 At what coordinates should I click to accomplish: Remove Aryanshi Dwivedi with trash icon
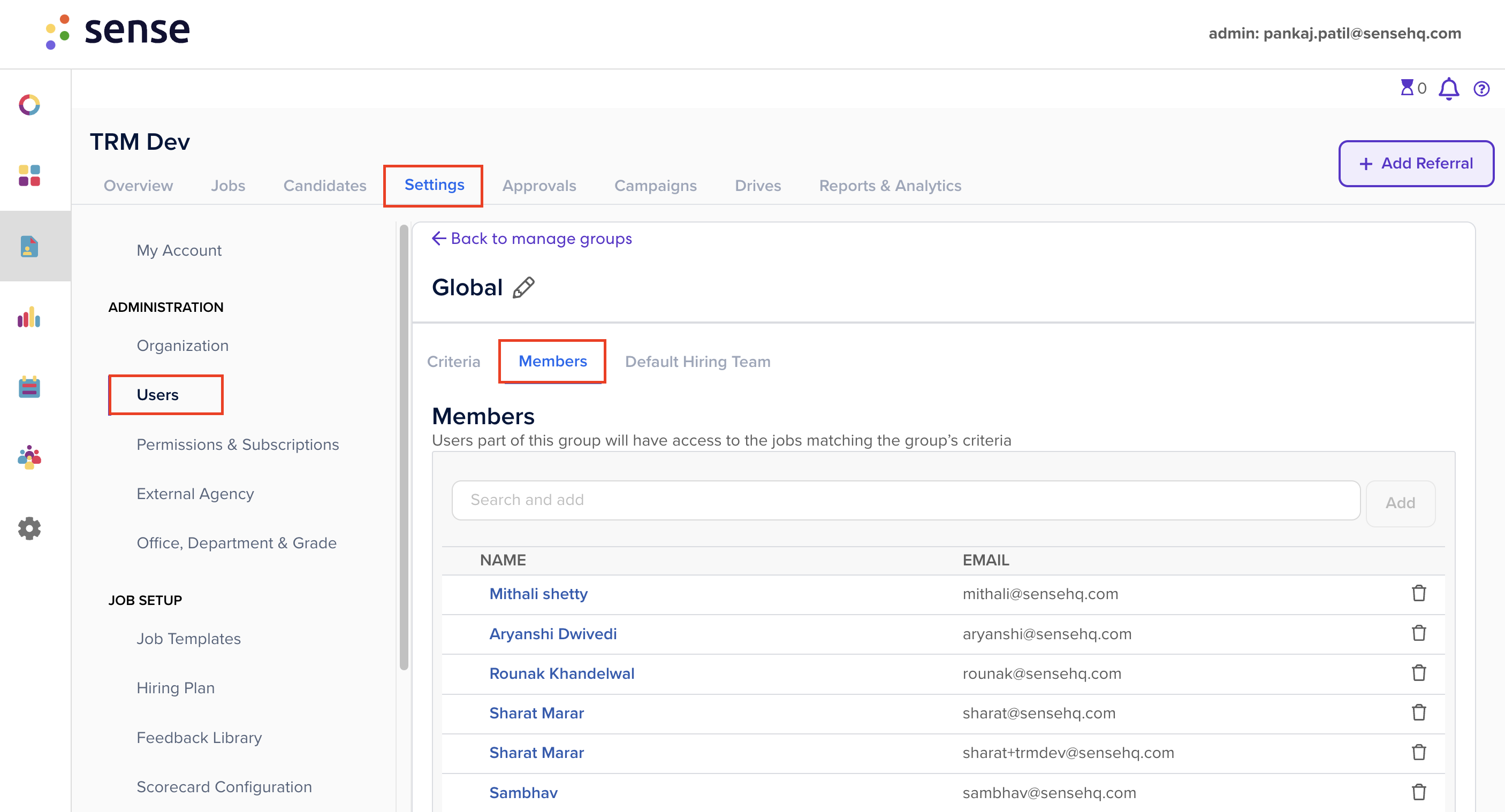tap(1419, 633)
